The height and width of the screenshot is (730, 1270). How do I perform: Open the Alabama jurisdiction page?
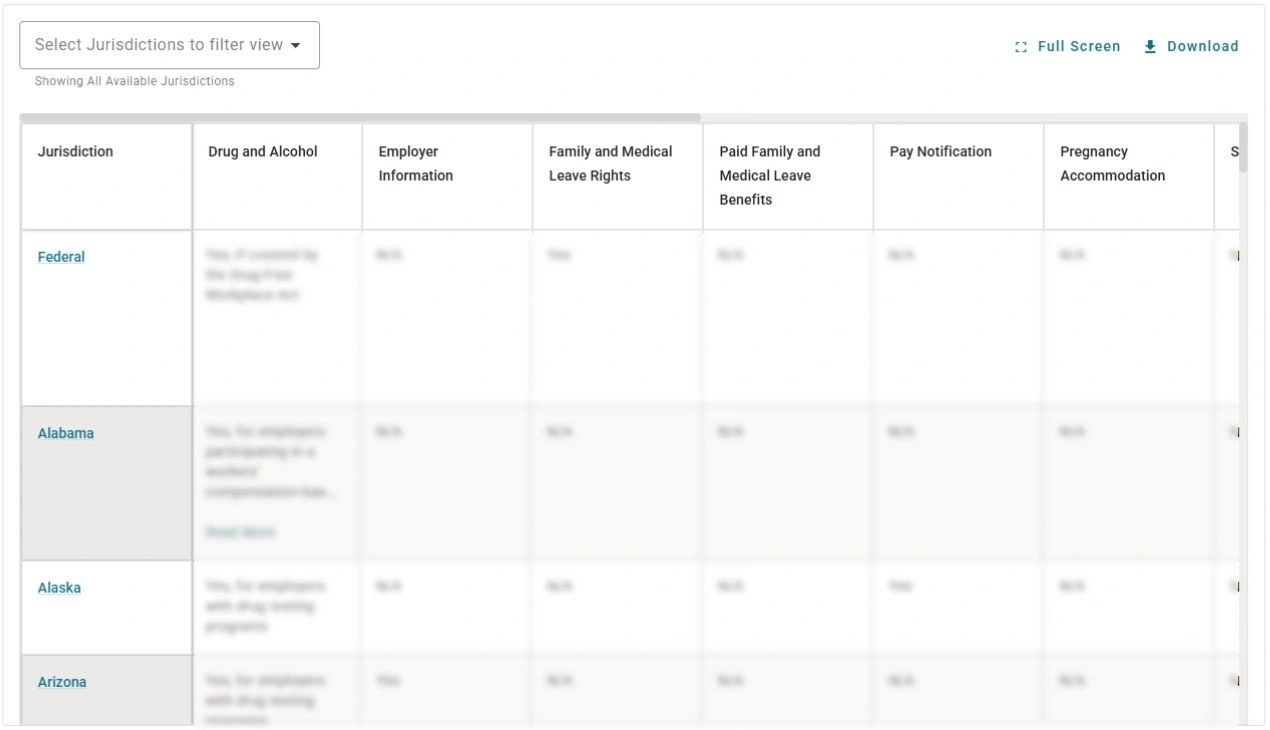coord(64,433)
